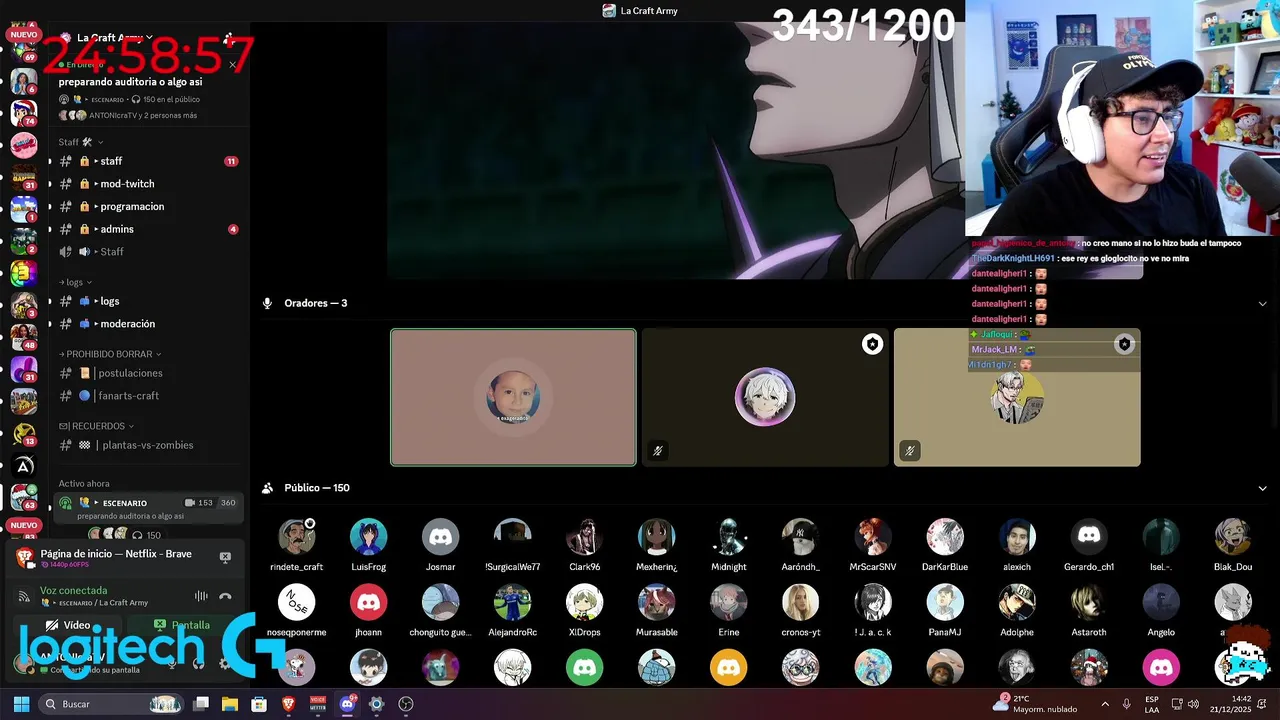1280x720 pixels.
Task: Open server with 74 unread badge
Action: click(24, 112)
